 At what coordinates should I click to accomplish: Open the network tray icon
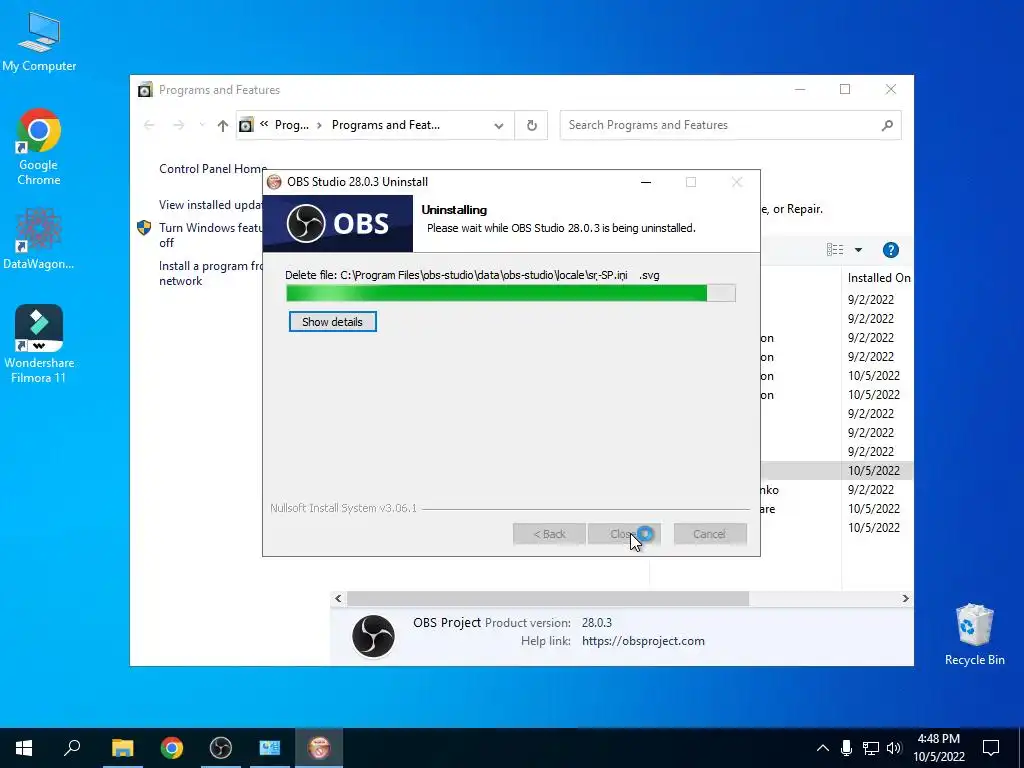(x=871, y=748)
